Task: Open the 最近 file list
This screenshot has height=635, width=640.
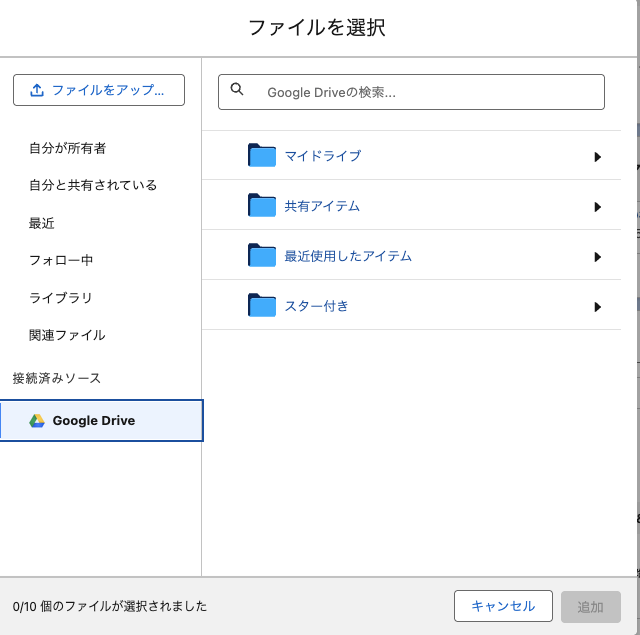Action: coord(42,223)
